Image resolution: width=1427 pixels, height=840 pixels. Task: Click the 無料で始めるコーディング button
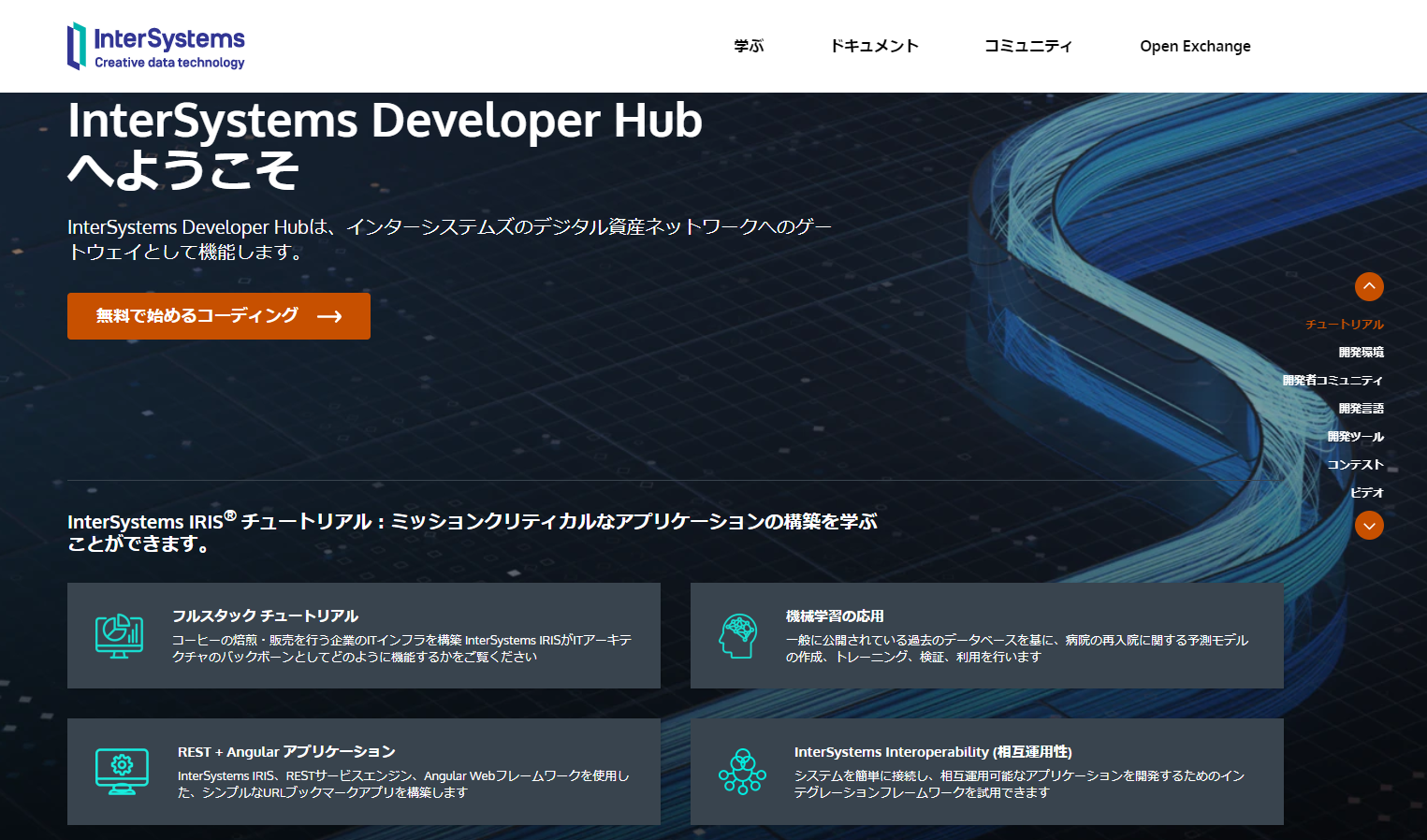(219, 316)
